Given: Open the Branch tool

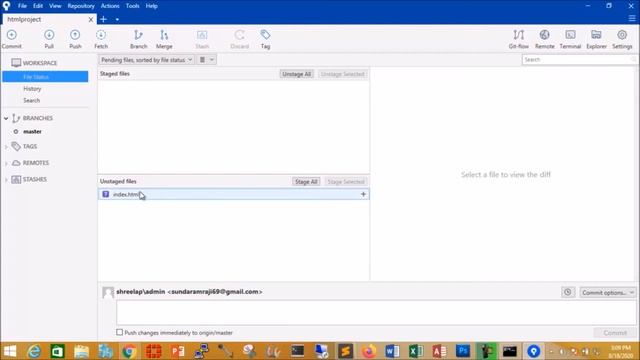Looking at the screenshot, I should click(x=138, y=39).
